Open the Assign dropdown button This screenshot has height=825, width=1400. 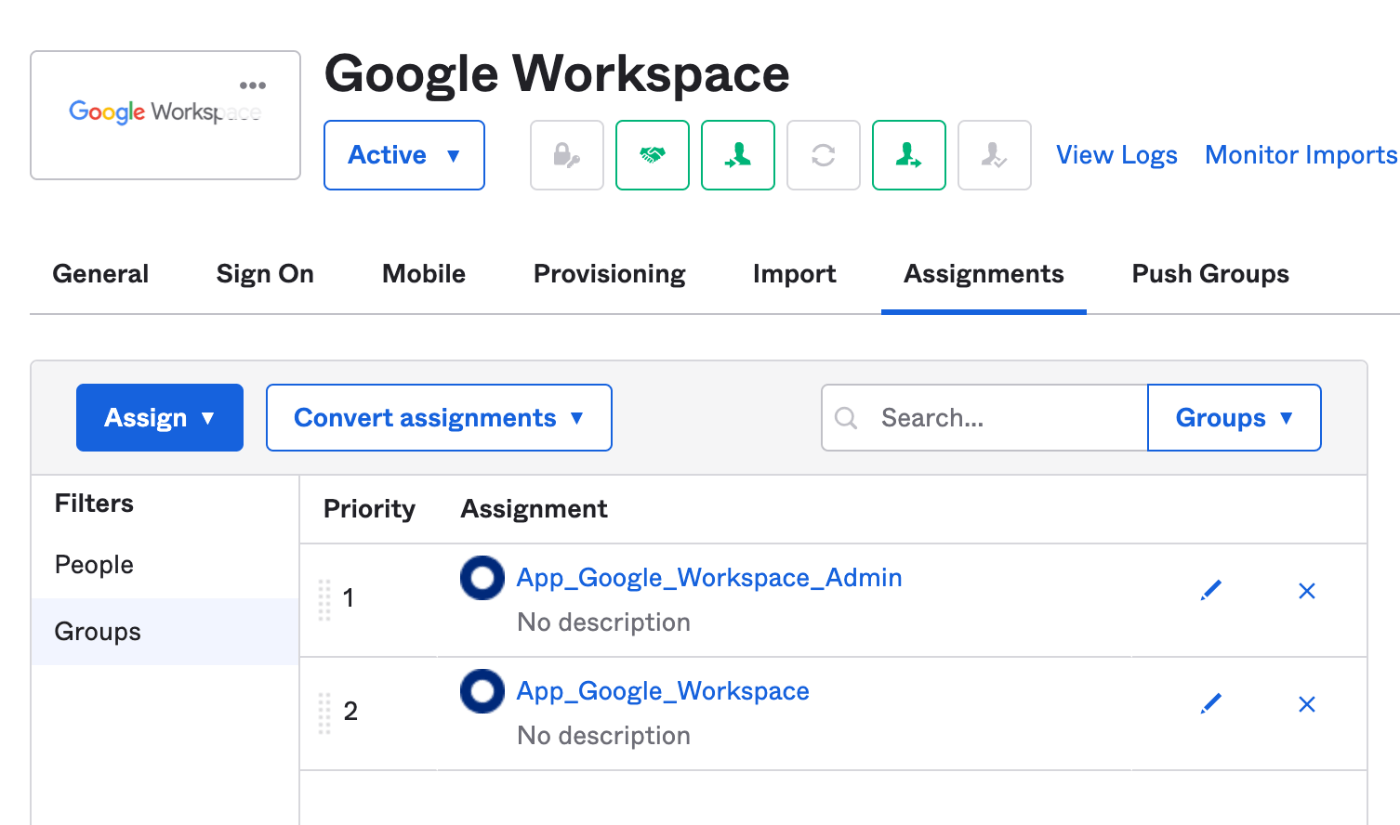point(160,418)
